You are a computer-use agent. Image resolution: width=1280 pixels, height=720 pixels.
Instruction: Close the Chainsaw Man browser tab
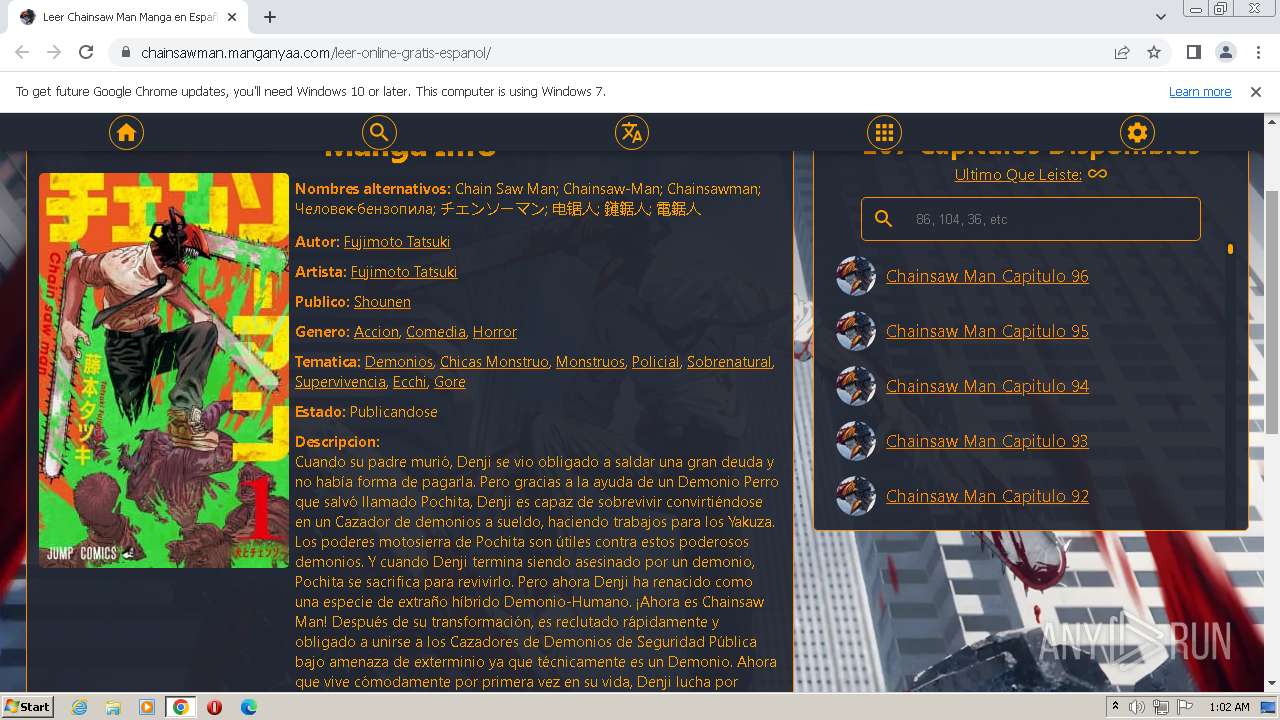(232, 17)
